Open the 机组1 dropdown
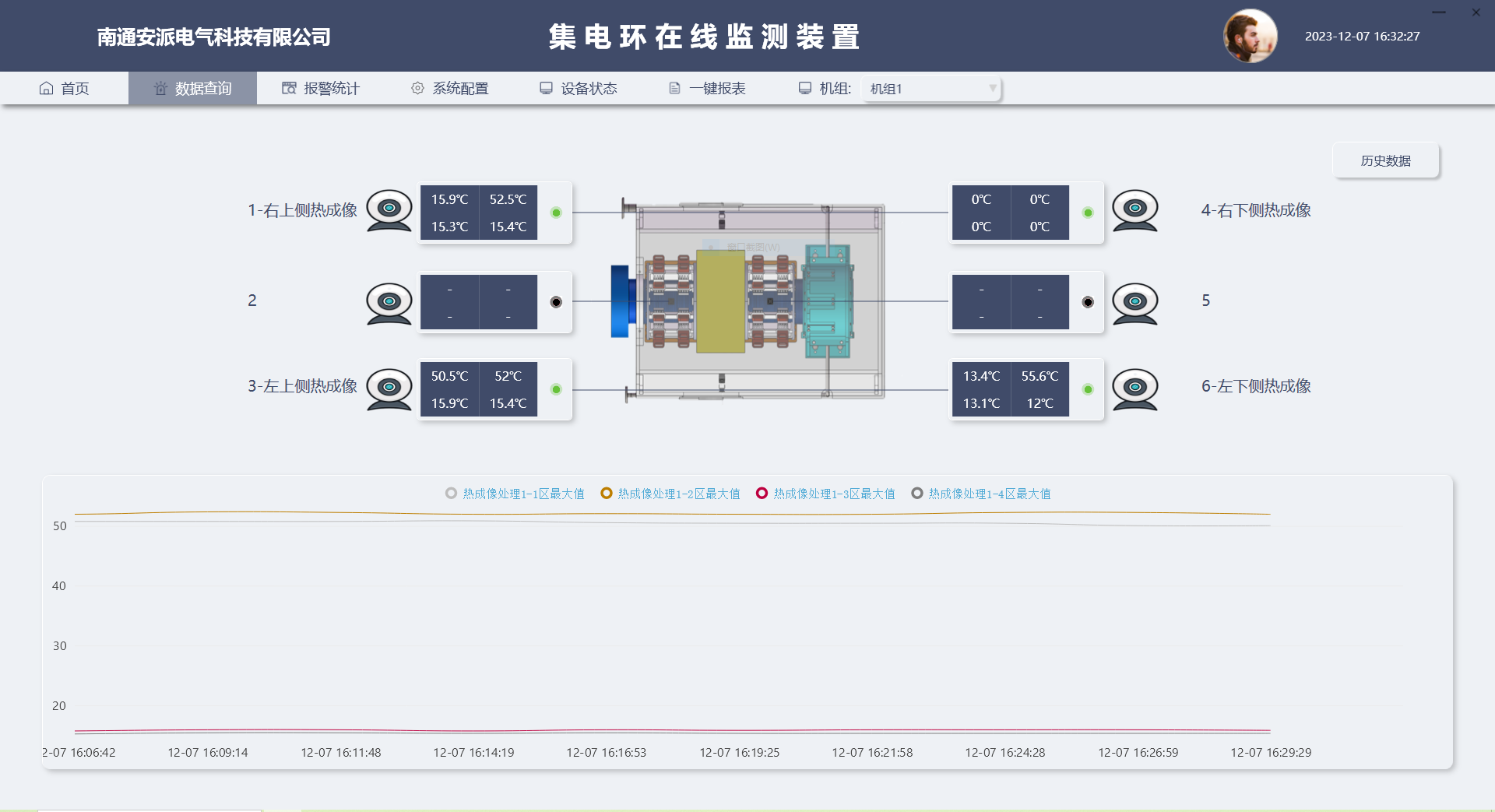This screenshot has height=812, width=1495. (x=931, y=89)
